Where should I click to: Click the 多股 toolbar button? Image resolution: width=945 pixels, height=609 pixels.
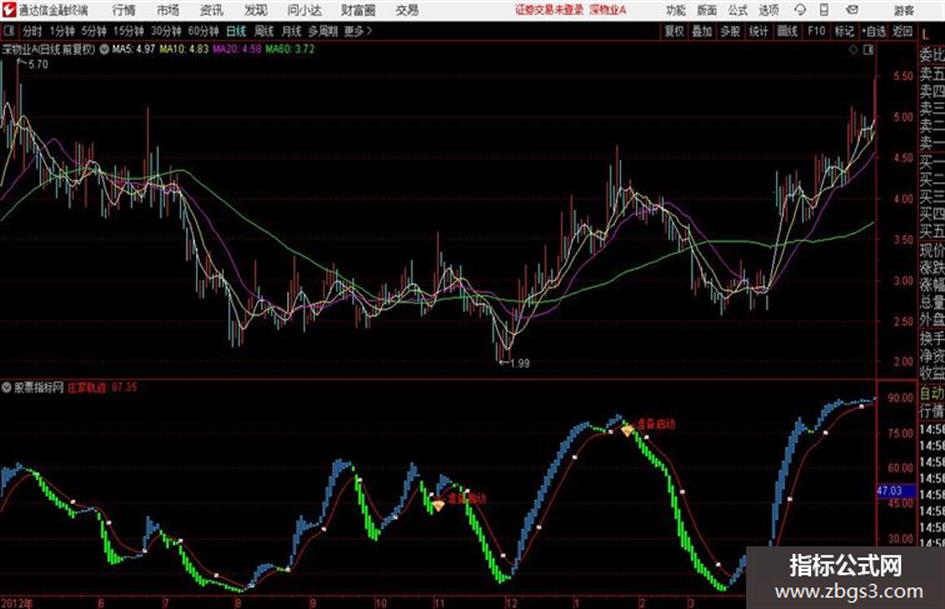(730, 31)
